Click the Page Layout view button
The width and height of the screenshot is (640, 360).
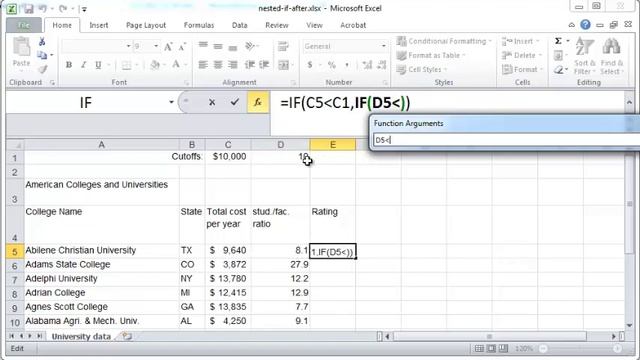[491, 349]
